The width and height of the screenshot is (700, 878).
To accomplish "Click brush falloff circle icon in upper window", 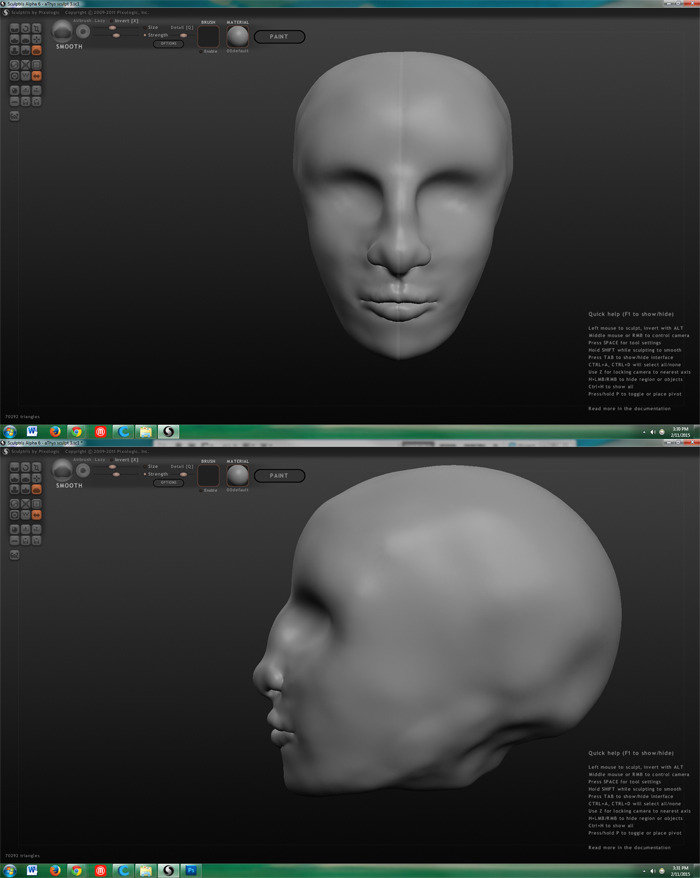I will (x=83, y=31).
